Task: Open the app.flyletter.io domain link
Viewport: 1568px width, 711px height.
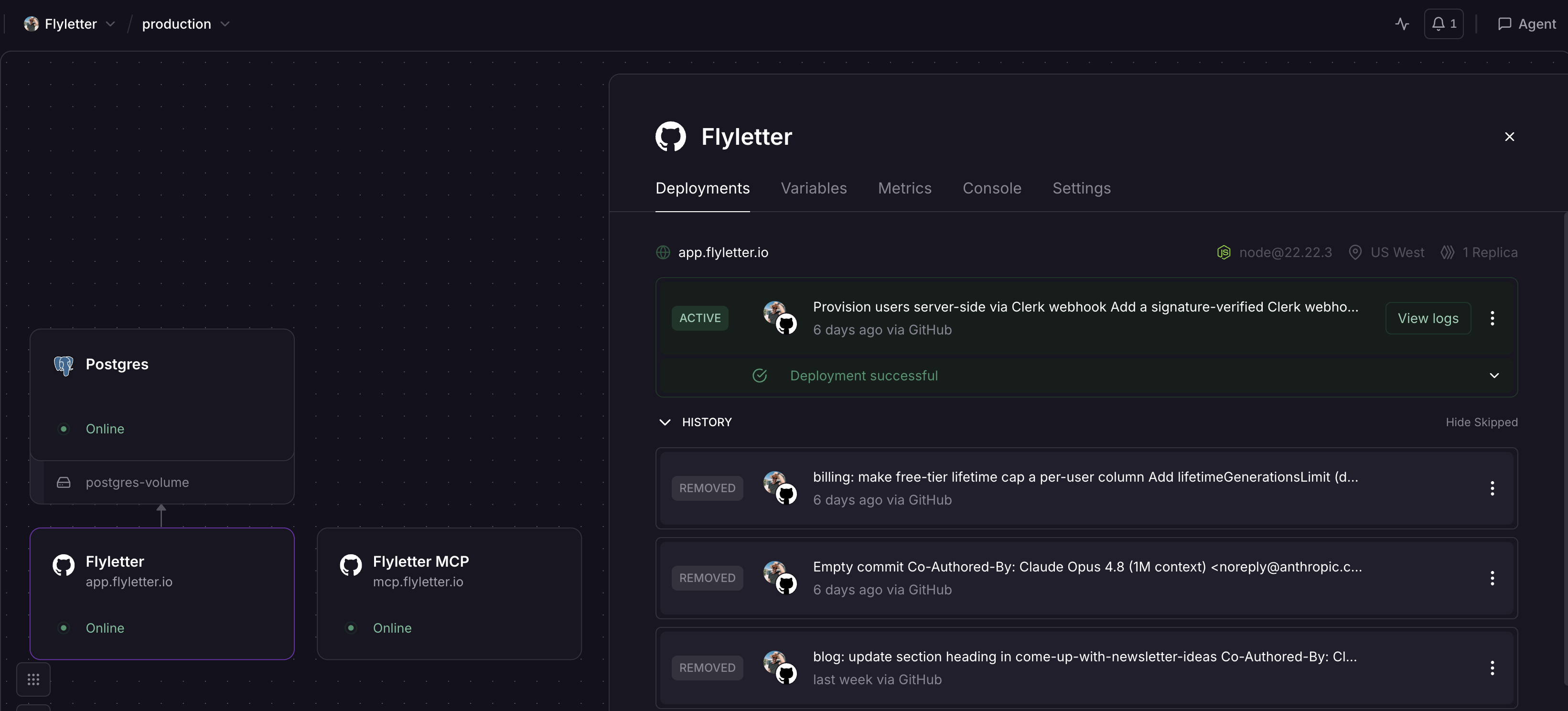Action: 723,253
